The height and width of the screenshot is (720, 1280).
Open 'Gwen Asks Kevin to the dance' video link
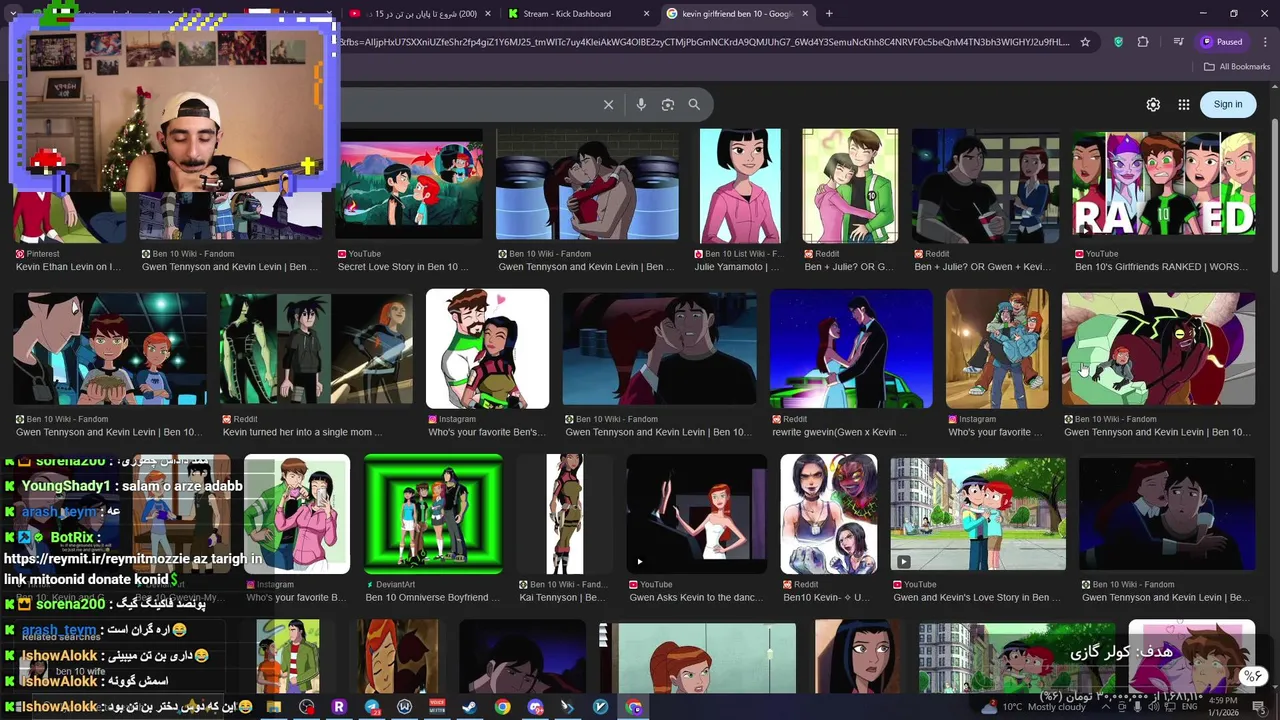(x=695, y=598)
